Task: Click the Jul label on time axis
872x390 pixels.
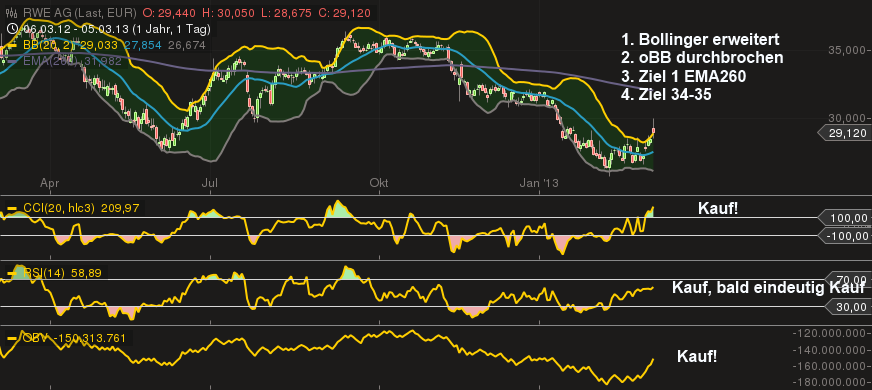Action: tap(210, 182)
